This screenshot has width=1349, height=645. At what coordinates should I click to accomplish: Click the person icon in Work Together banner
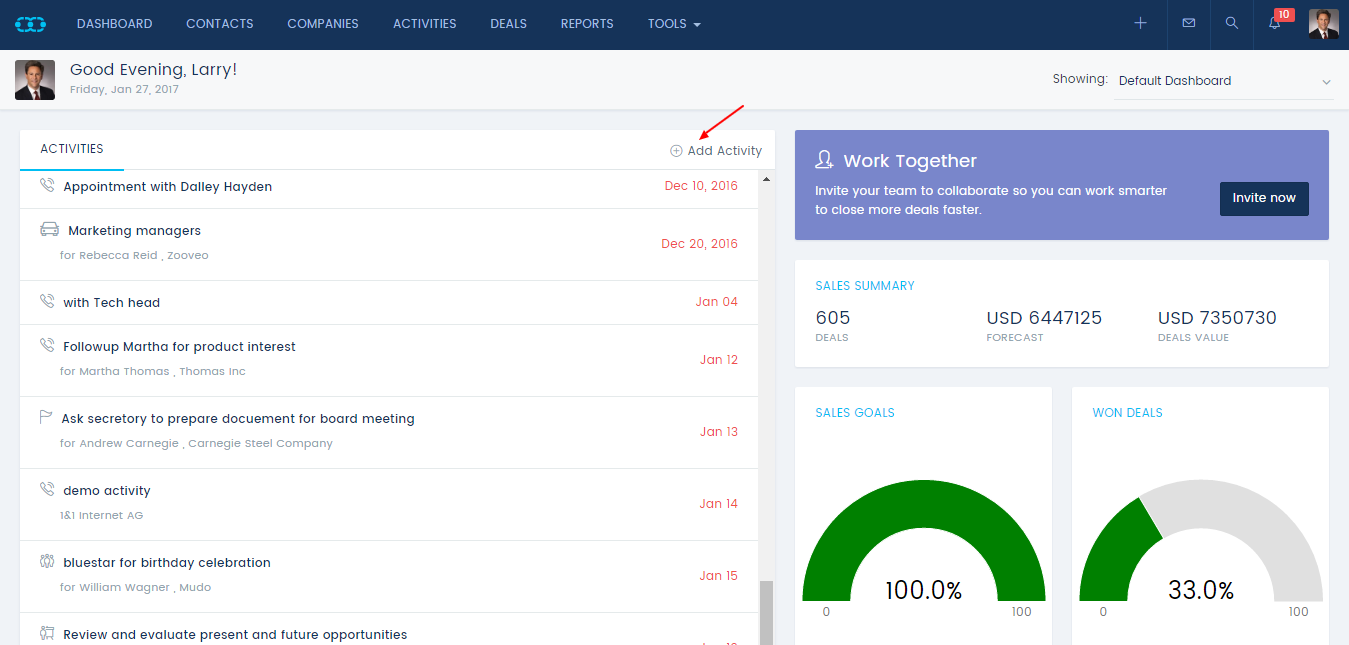825,160
